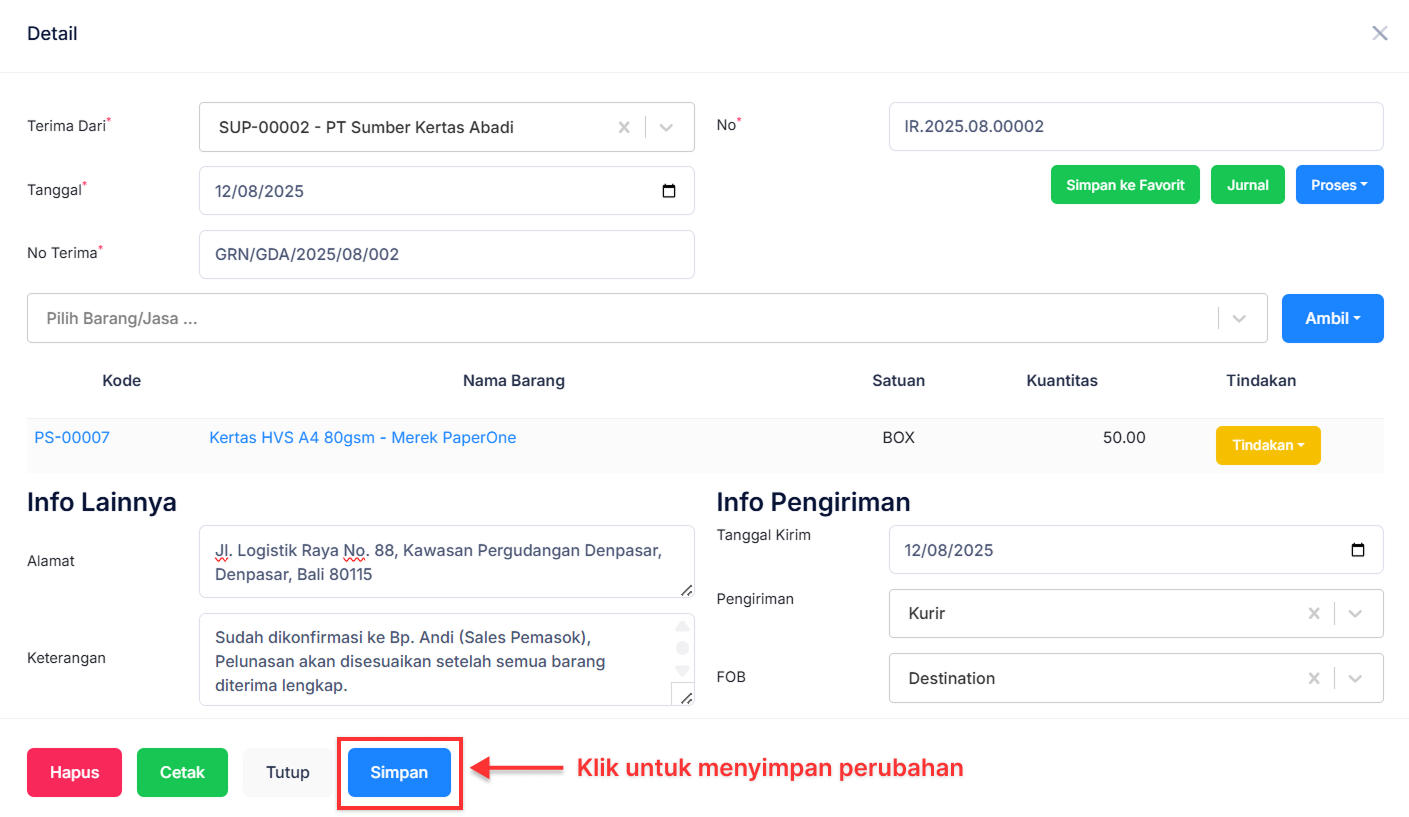Image resolution: width=1409 pixels, height=817 pixels.
Task: Click the resize grip on the Keterangan field
Action: tap(687, 700)
